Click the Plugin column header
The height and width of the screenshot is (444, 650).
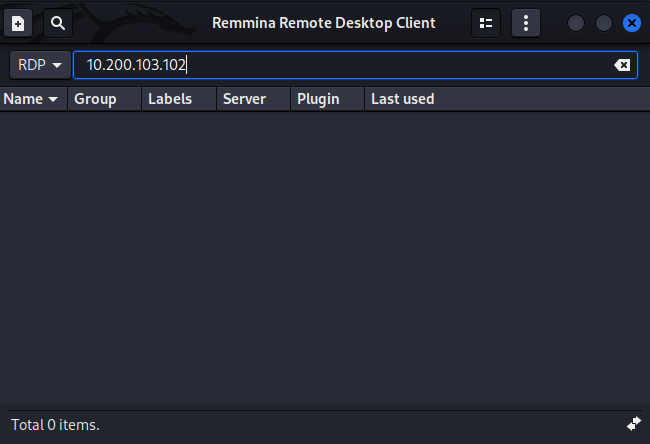click(x=318, y=99)
